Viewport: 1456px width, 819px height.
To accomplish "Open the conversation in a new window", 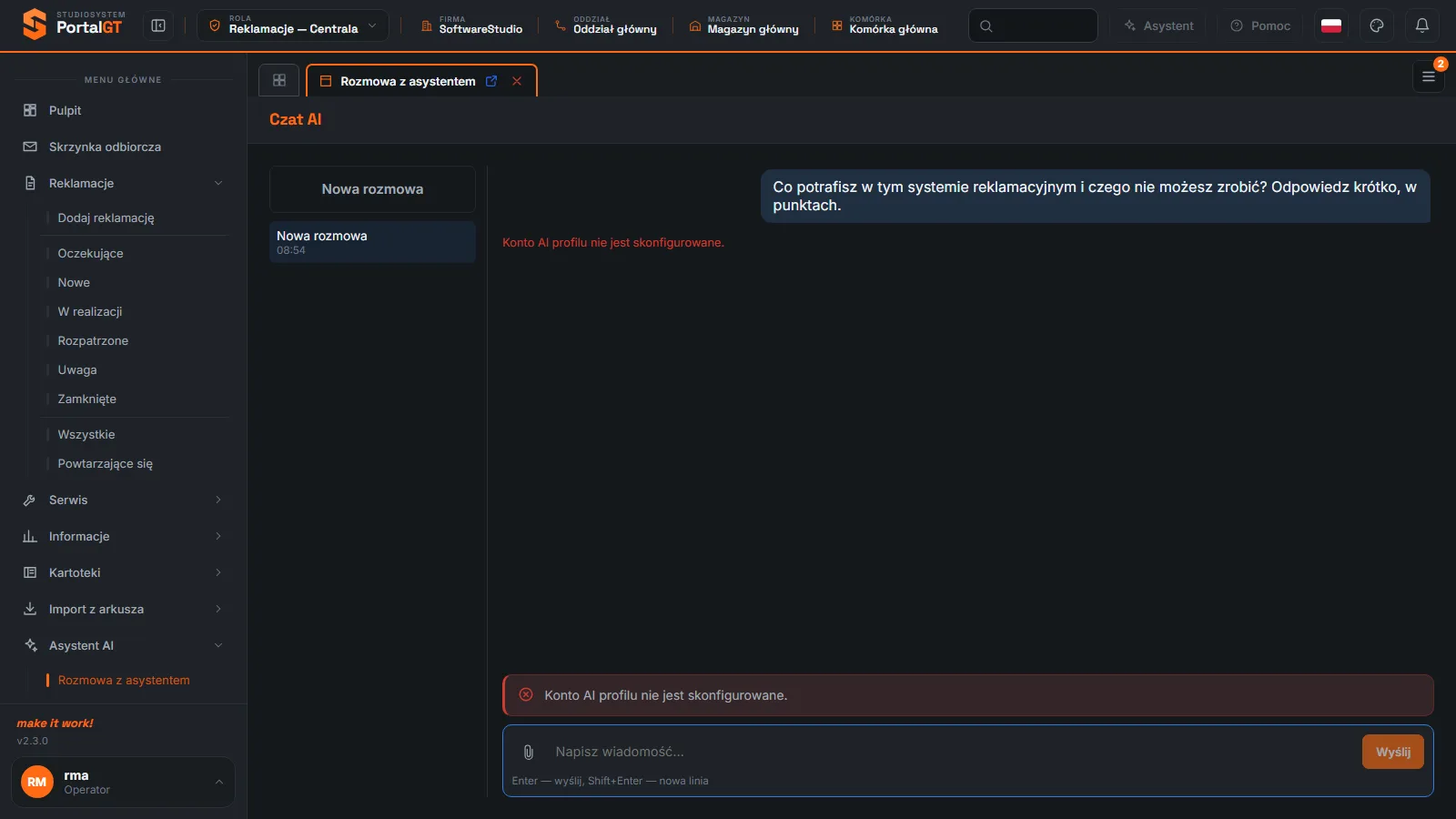I will pyautogui.click(x=491, y=81).
